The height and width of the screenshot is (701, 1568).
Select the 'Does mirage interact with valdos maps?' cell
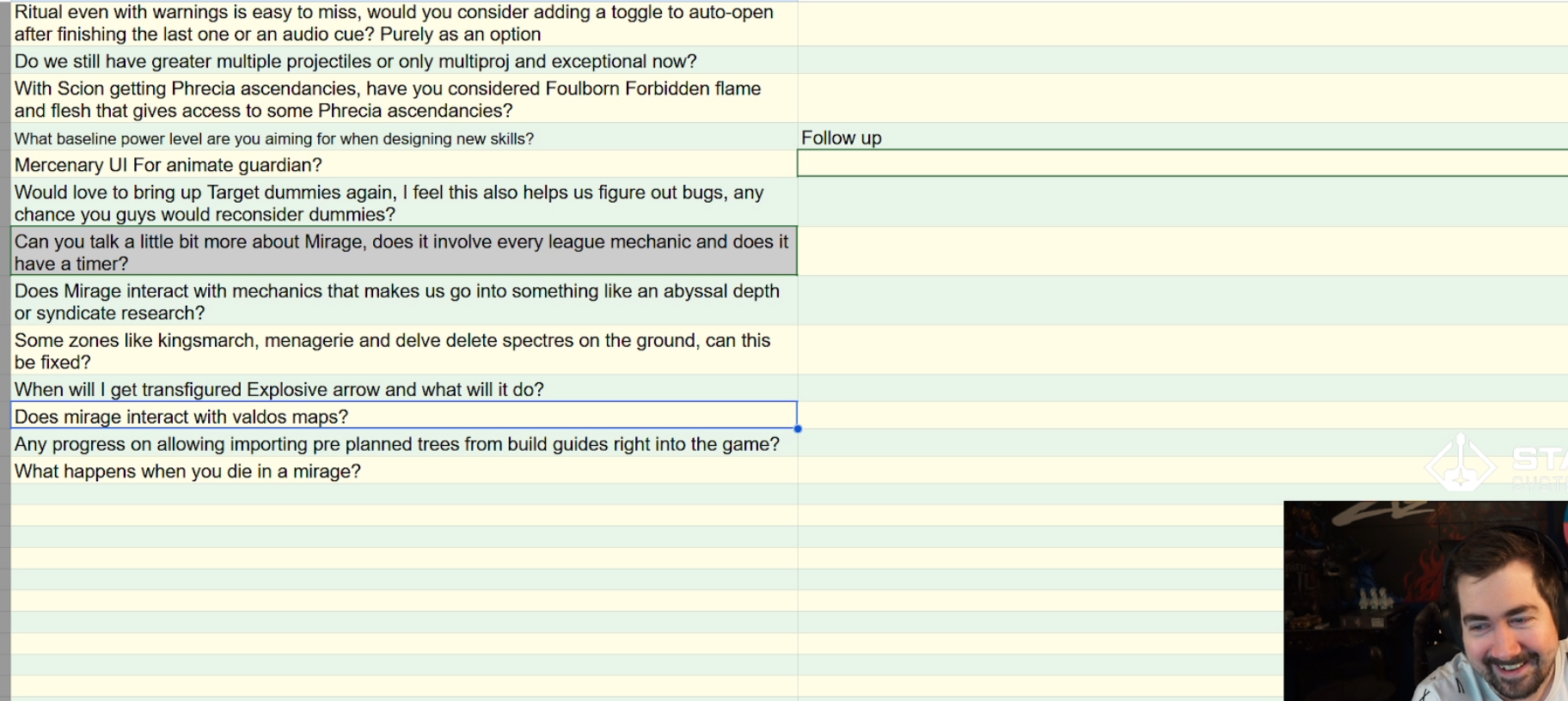[404, 416]
